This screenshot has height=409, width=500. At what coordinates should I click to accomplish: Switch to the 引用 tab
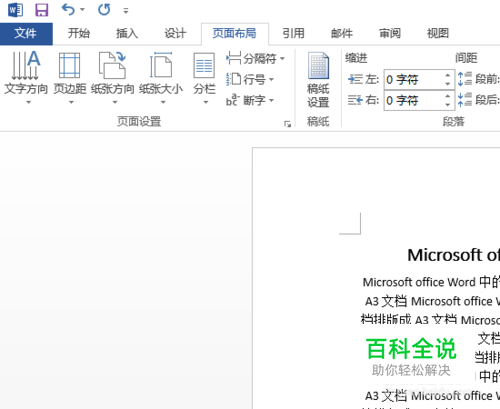(x=293, y=33)
